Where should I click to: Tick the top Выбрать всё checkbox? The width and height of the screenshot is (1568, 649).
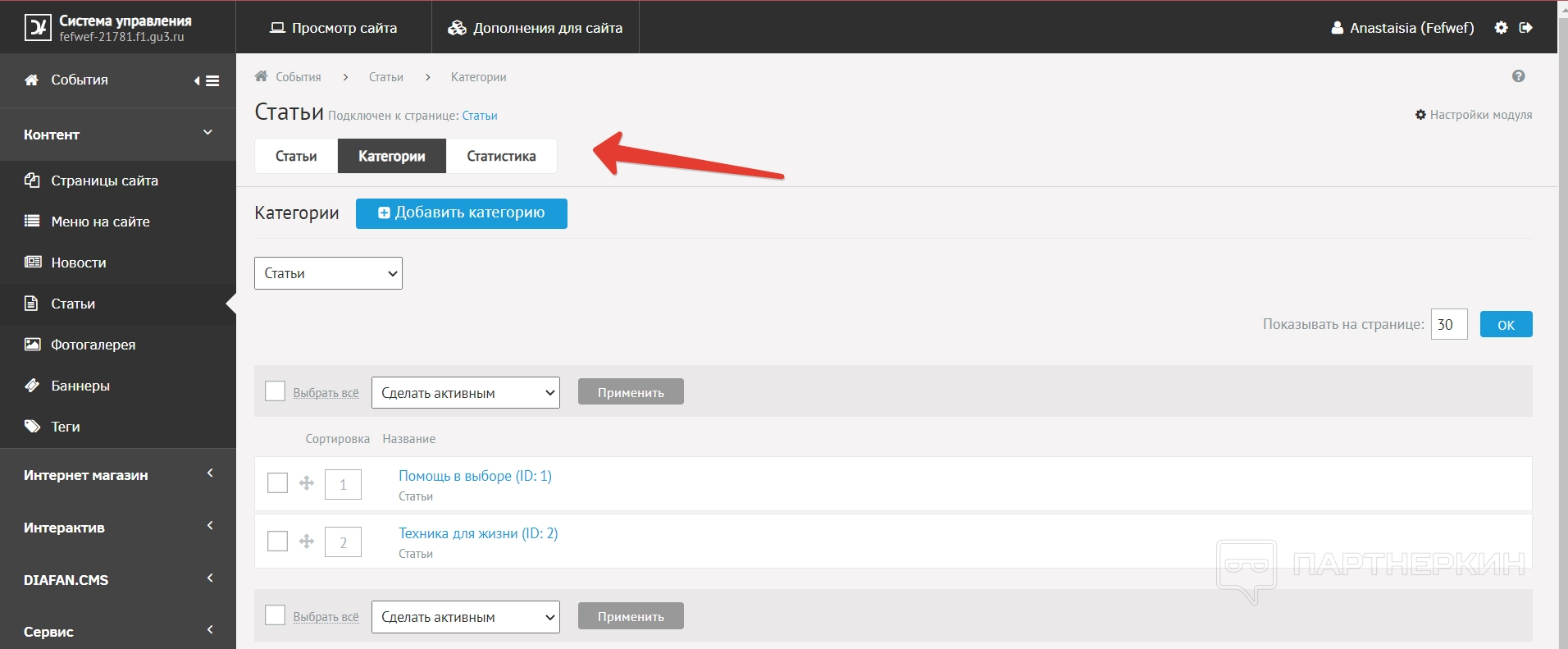pyautogui.click(x=276, y=391)
